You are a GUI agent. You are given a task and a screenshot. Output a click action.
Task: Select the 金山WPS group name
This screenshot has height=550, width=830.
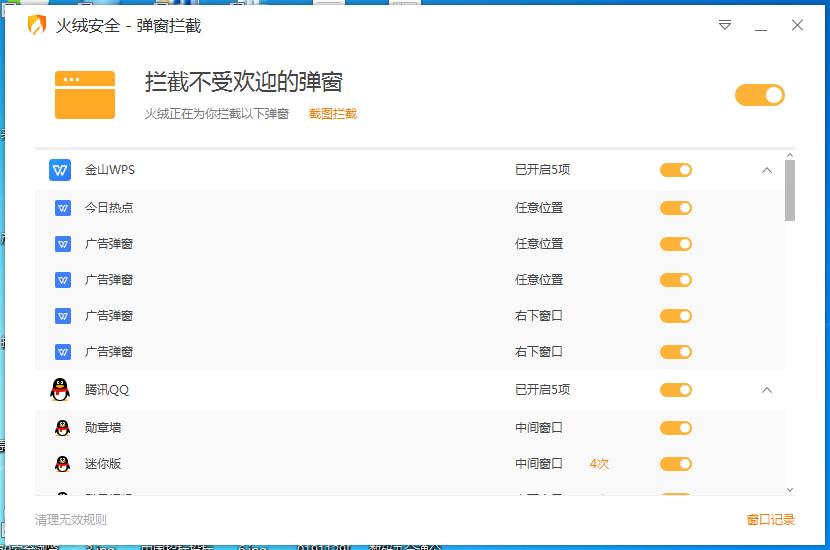[110, 170]
